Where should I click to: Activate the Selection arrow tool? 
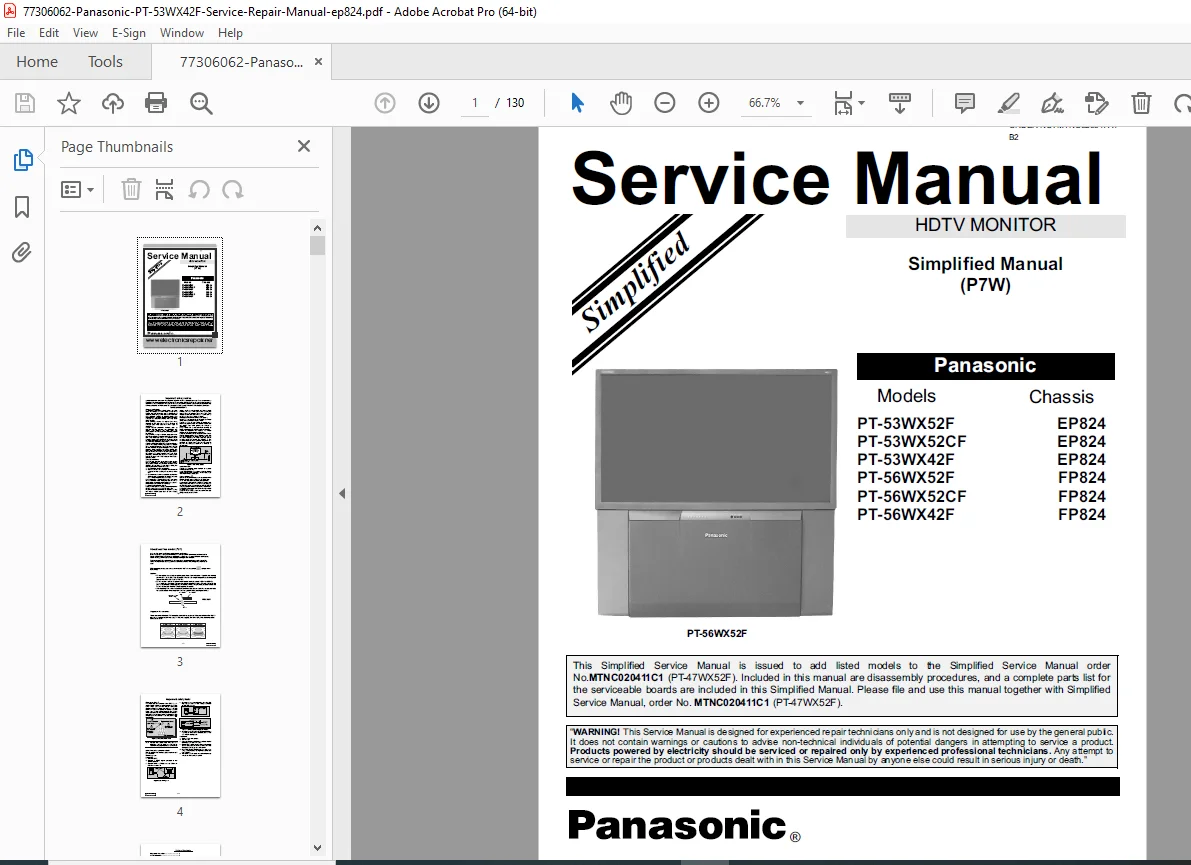577,103
